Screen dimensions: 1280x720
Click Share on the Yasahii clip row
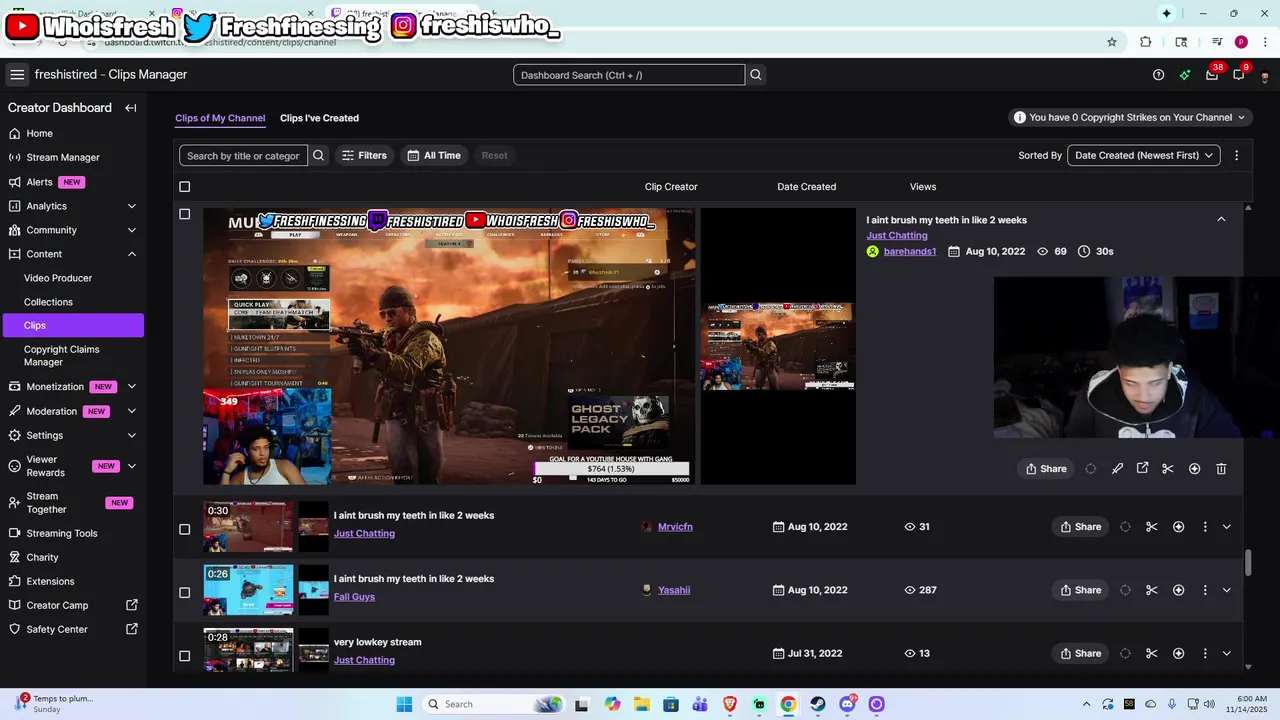tap(1080, 590)
